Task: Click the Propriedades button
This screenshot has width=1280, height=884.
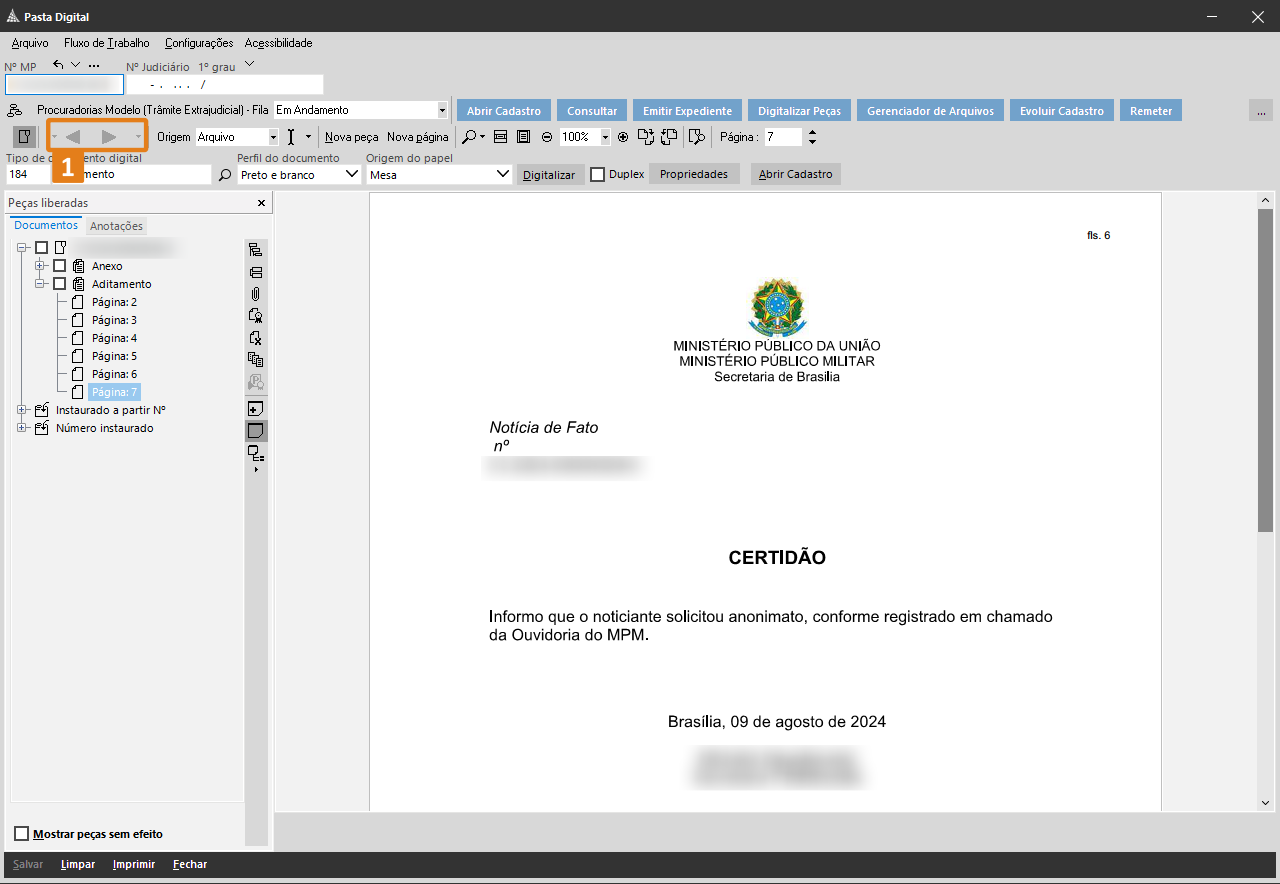Action: click(694, 174)
